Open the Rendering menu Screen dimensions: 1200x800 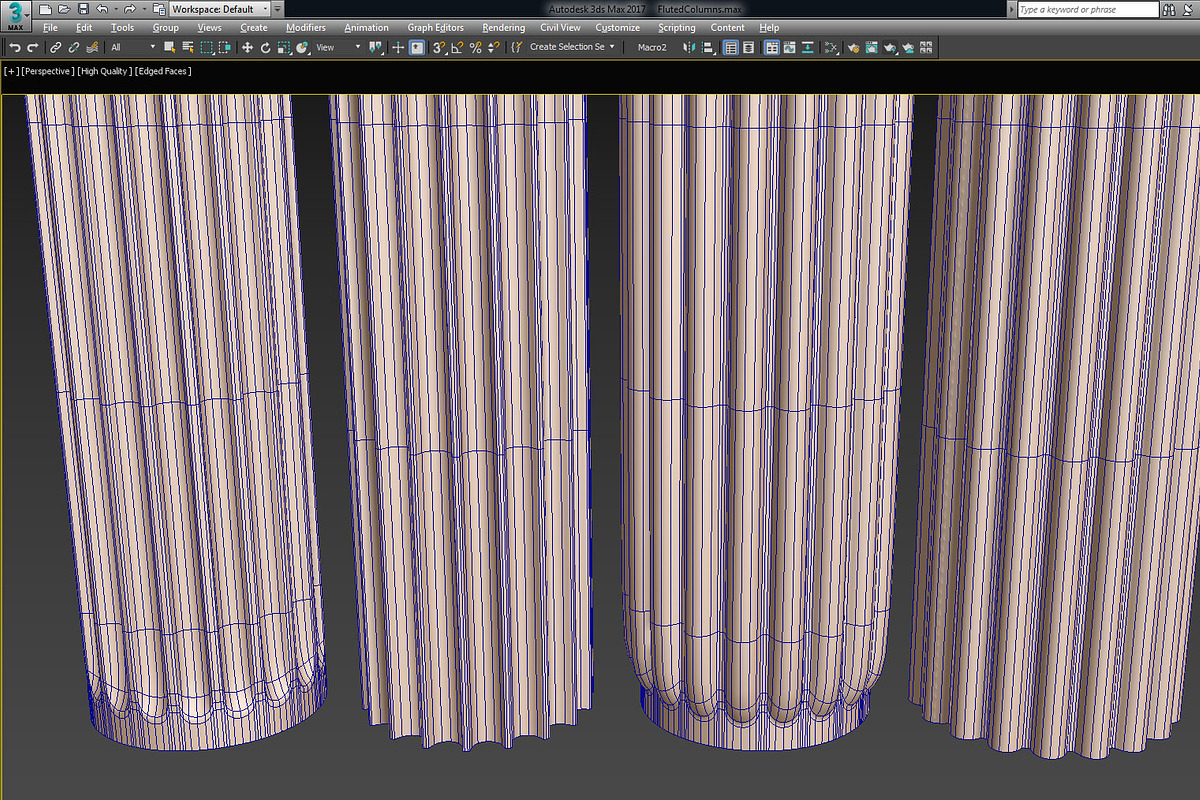click(503, 27)
